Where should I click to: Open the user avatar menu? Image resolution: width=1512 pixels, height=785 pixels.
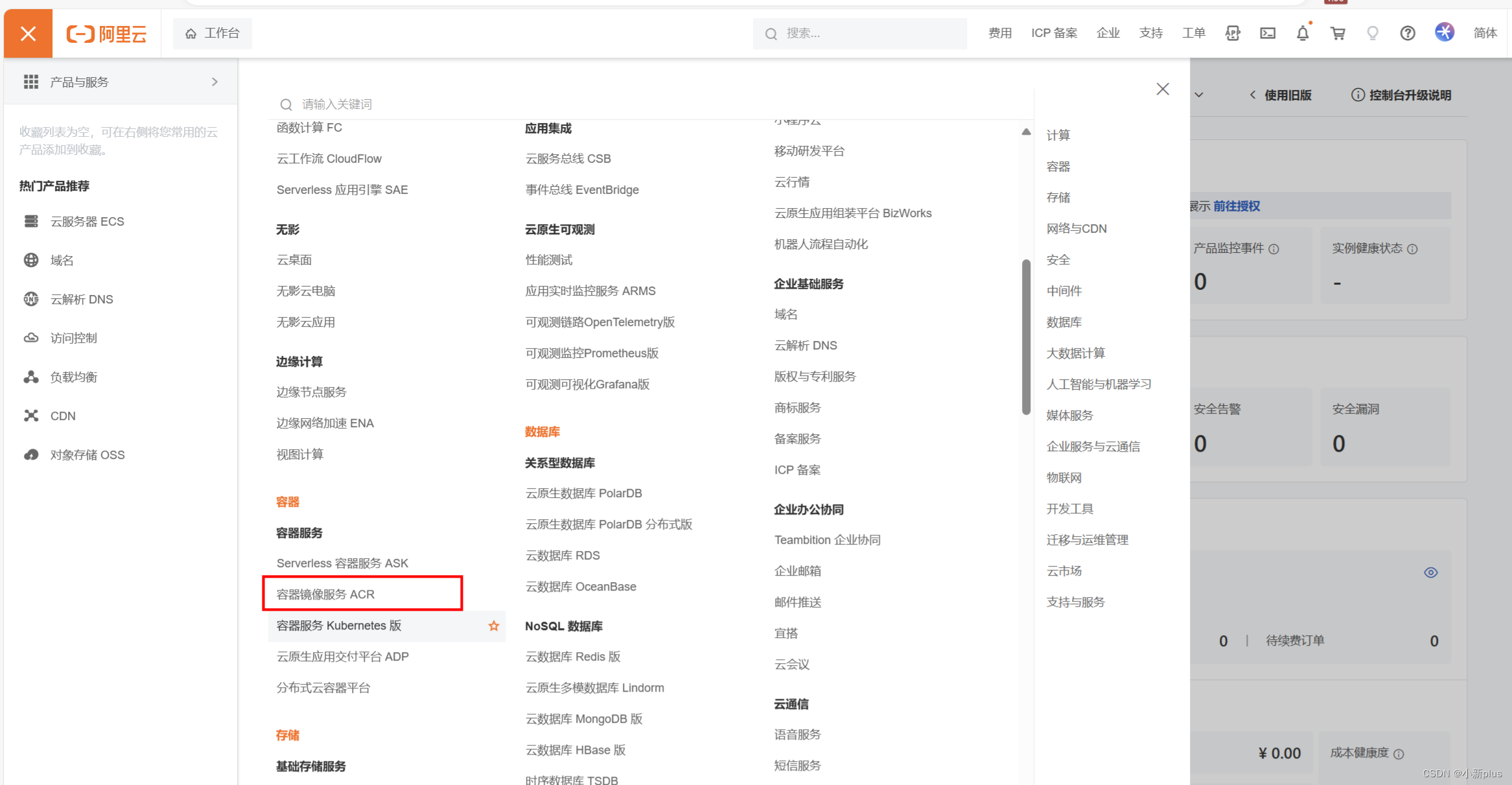point(1444,32)
